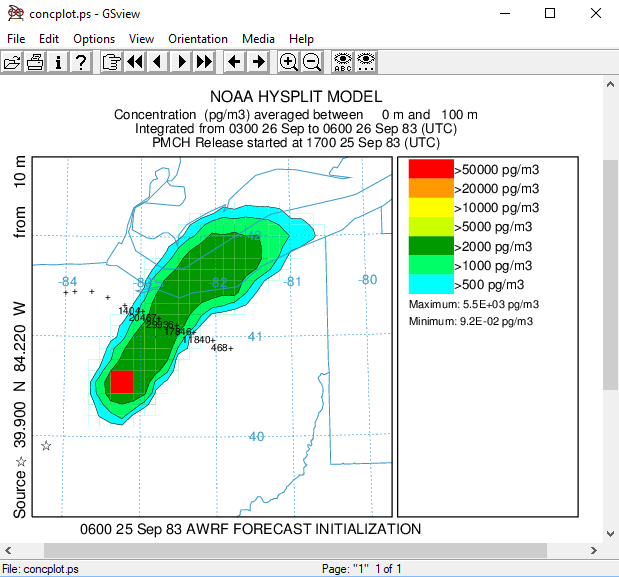Screen dimensions: 619x577
Task: Open the File menu
Action: click(16, 39)
